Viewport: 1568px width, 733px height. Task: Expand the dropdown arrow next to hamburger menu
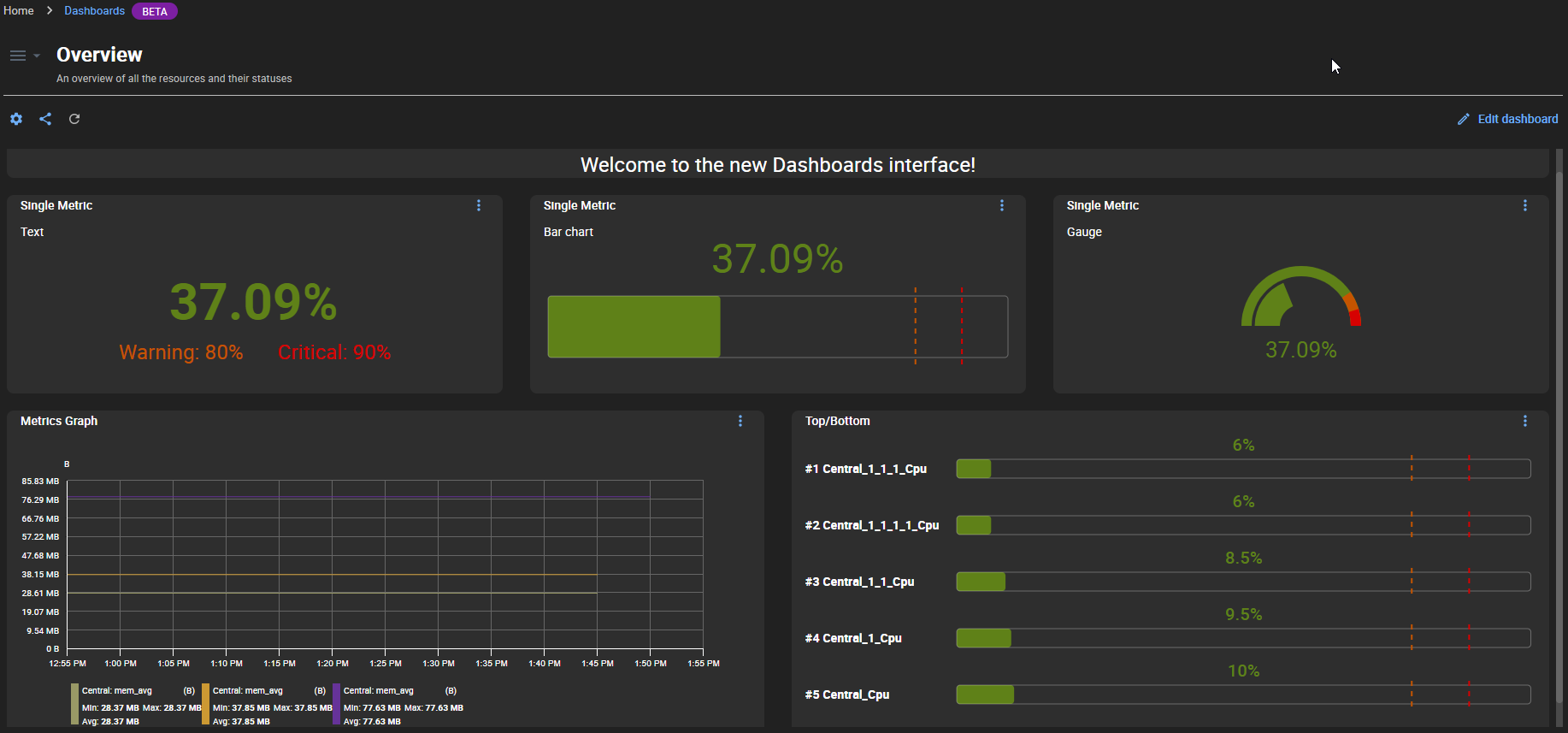click(37, 56)
